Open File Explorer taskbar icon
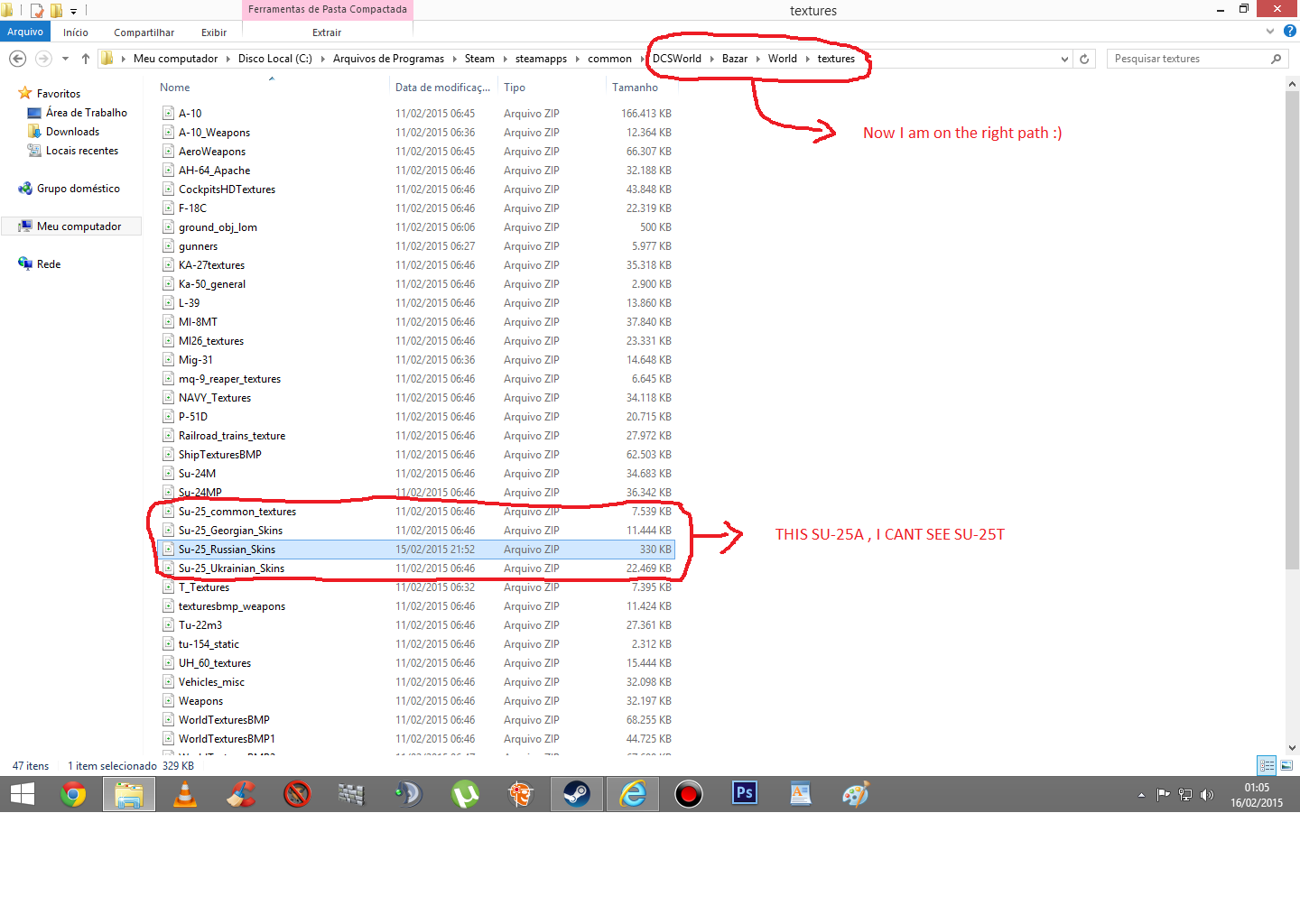Image resolution: width=1300 pixels, height=924 pixels. 129,794
